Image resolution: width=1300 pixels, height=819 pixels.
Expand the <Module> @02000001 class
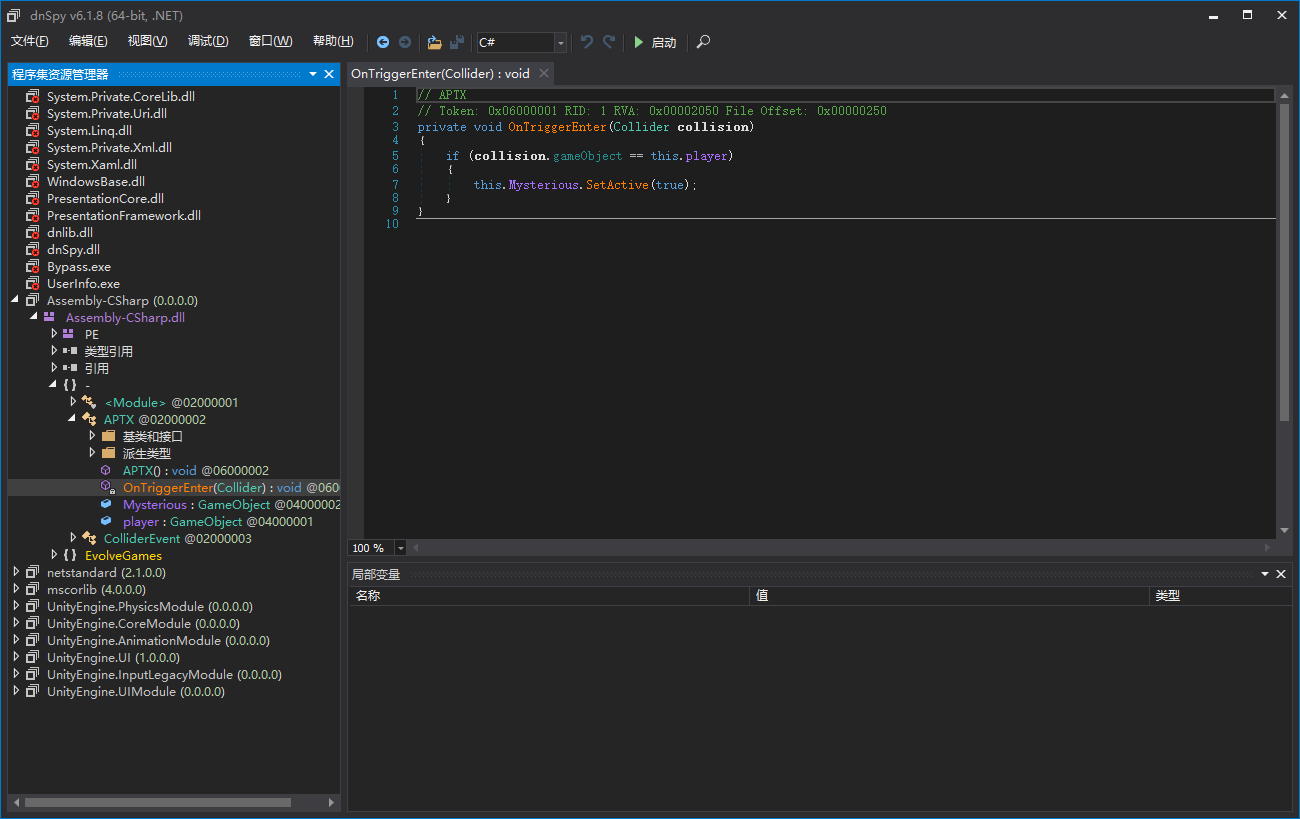click(73, 402)
